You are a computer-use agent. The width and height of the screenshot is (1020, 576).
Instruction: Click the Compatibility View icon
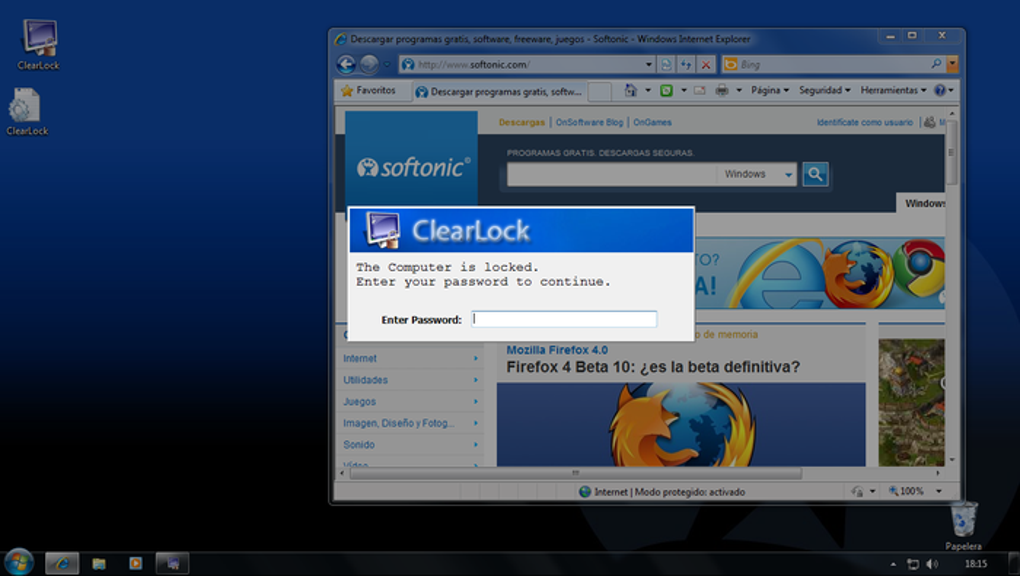(666, 64)
